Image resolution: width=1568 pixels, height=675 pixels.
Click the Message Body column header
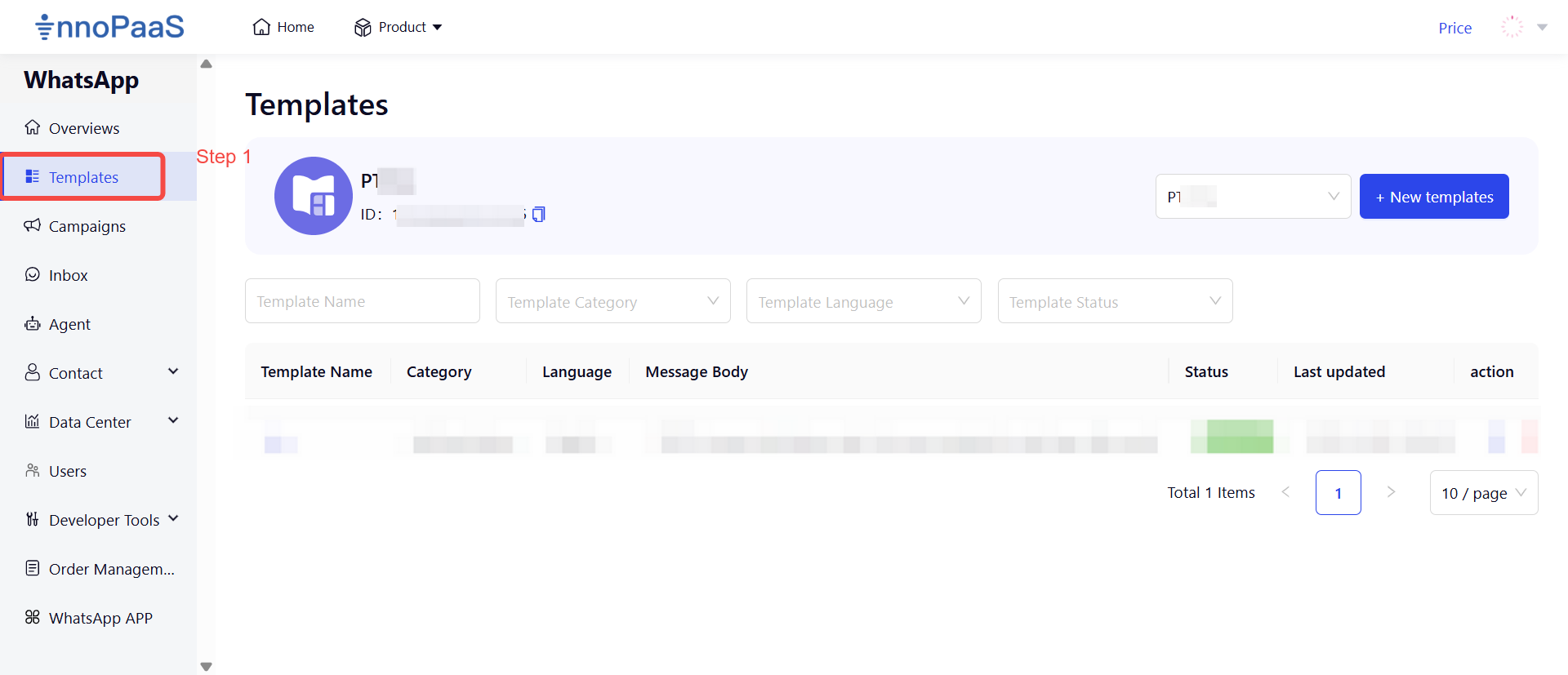[697, 372]
